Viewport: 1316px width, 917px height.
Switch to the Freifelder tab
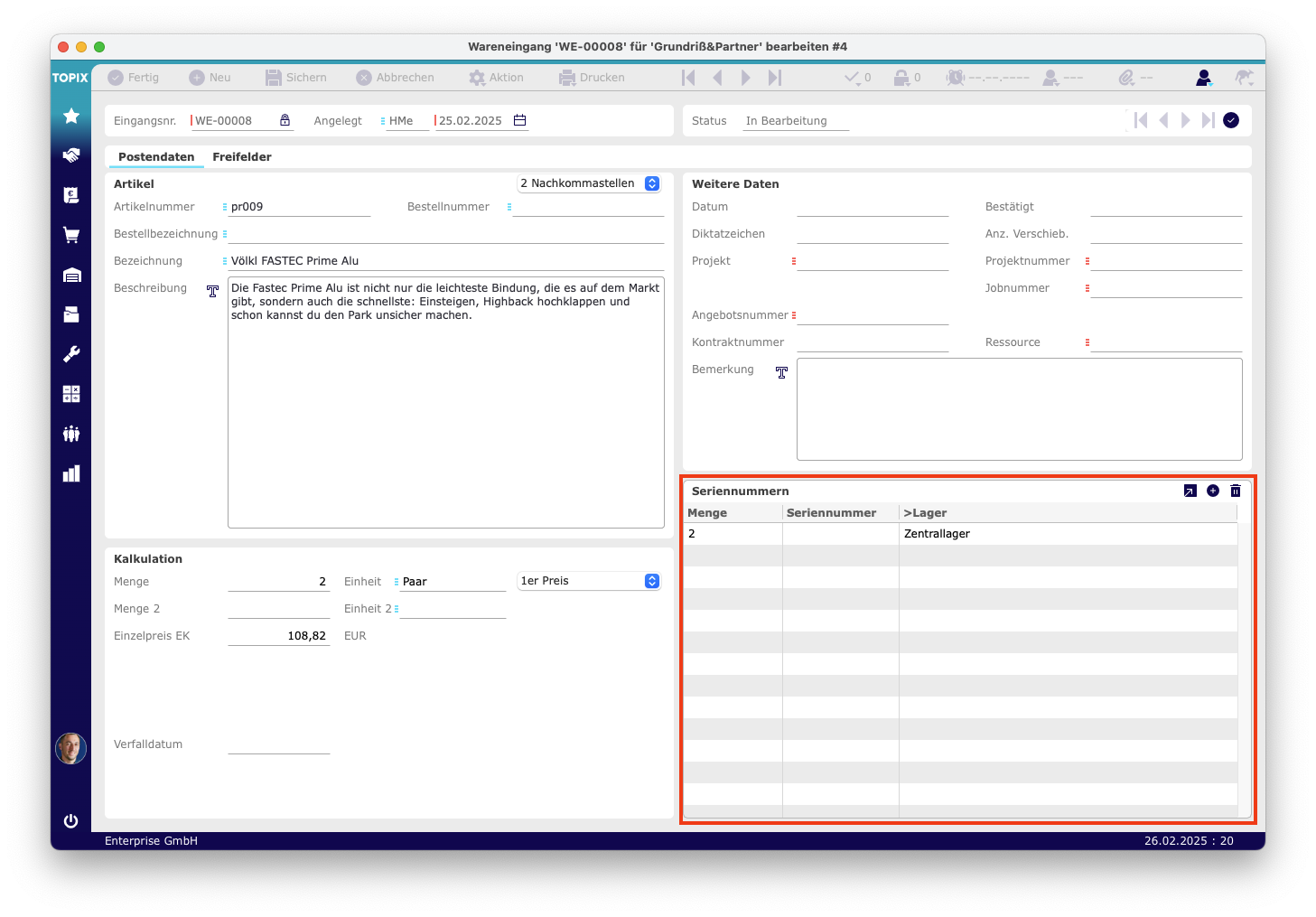point(242,157)
